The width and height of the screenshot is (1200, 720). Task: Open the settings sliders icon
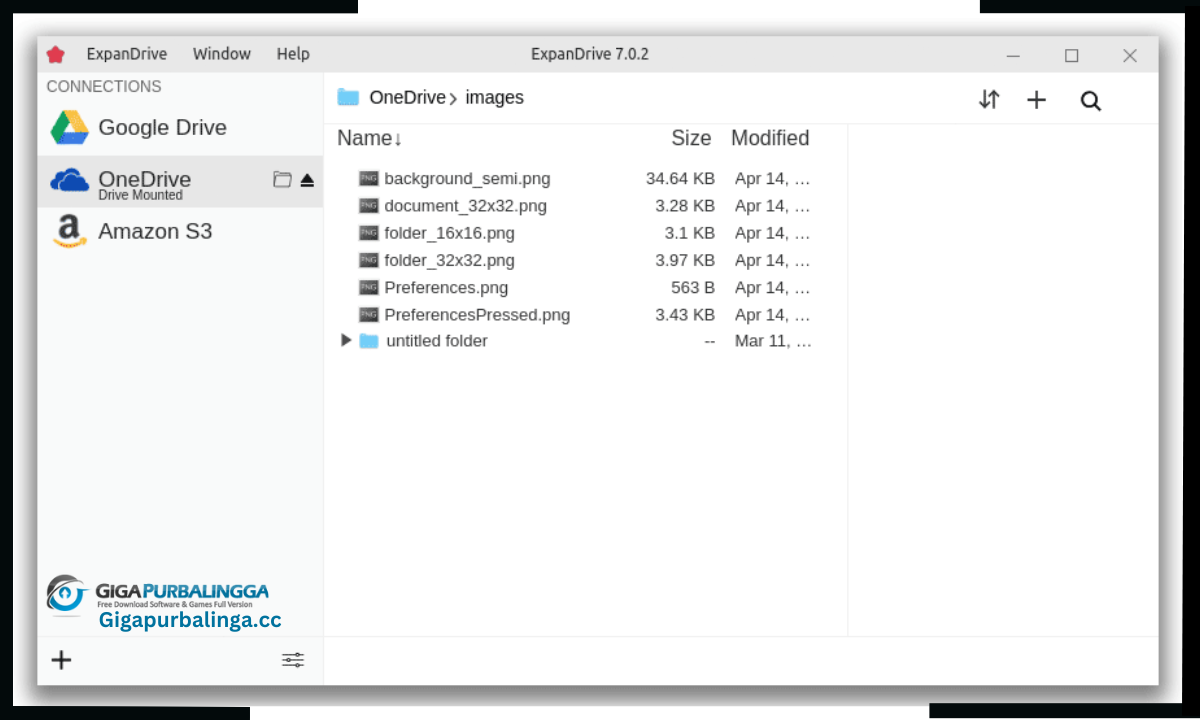point(293,660)
